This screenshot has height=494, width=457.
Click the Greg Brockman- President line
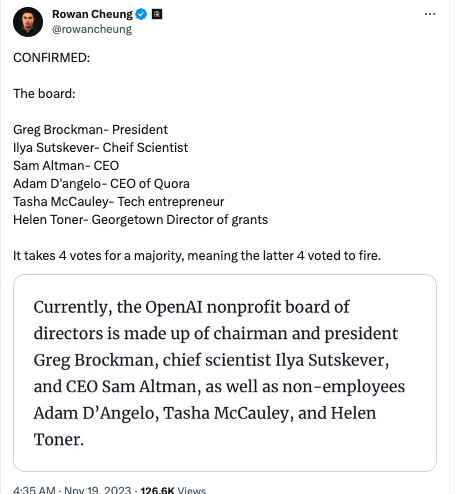coord(90,130)
